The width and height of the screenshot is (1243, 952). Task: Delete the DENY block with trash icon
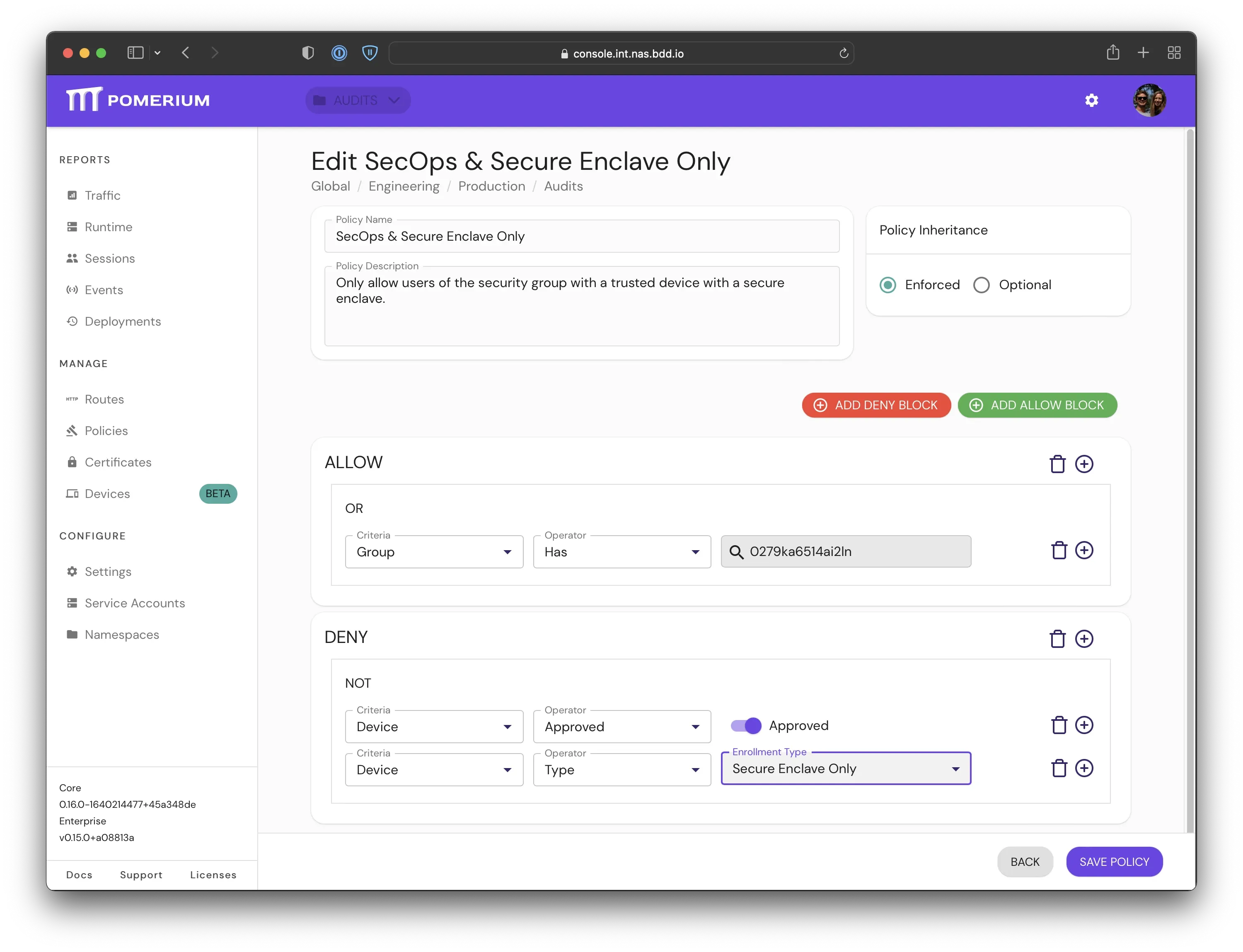tap(1057, 639)
